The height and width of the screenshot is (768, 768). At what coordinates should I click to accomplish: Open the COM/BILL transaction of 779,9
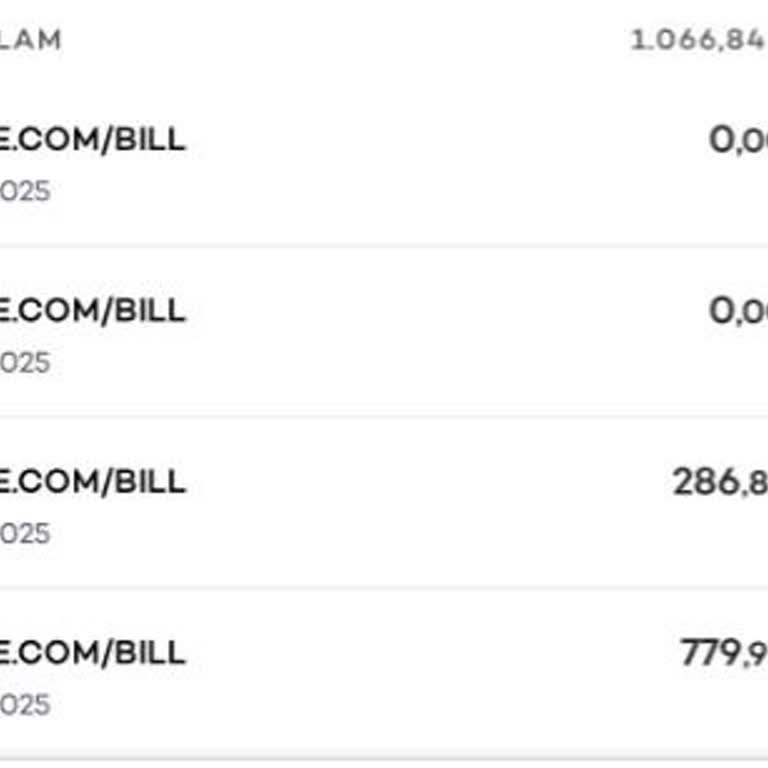92,652
